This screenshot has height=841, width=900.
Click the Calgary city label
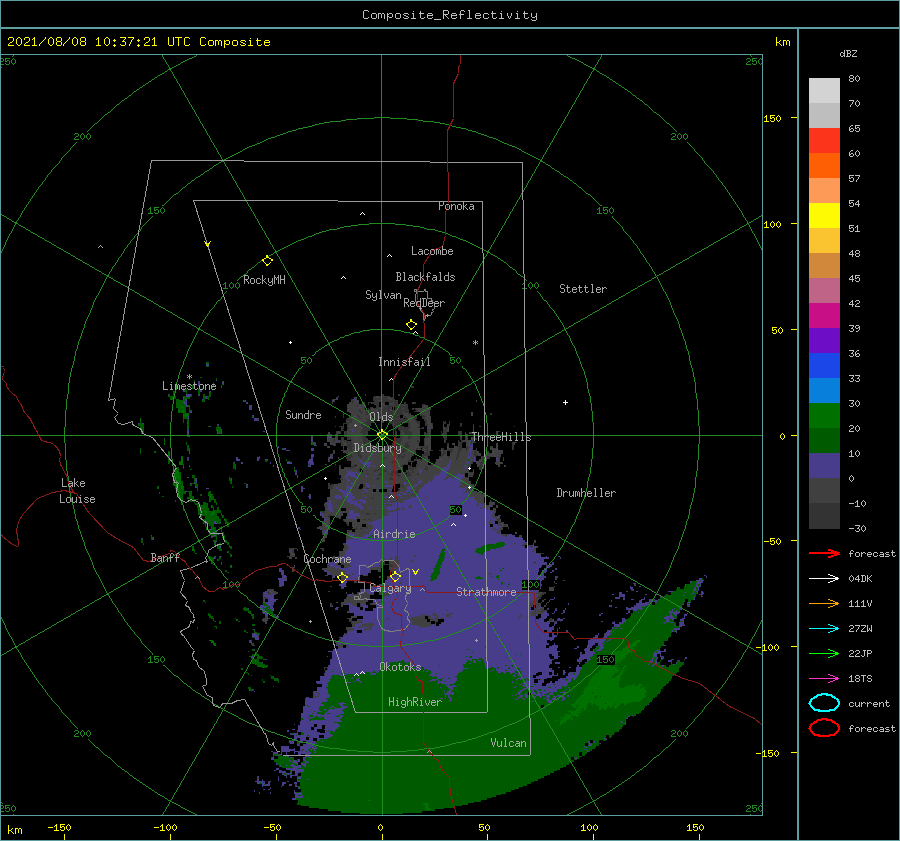click(390, 588)
